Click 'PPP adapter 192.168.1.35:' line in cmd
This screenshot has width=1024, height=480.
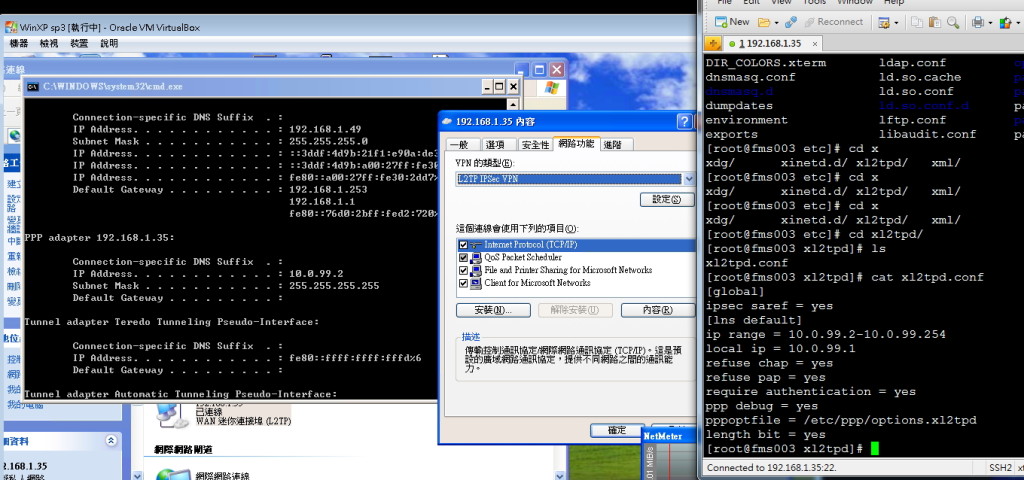pos(99,238)
